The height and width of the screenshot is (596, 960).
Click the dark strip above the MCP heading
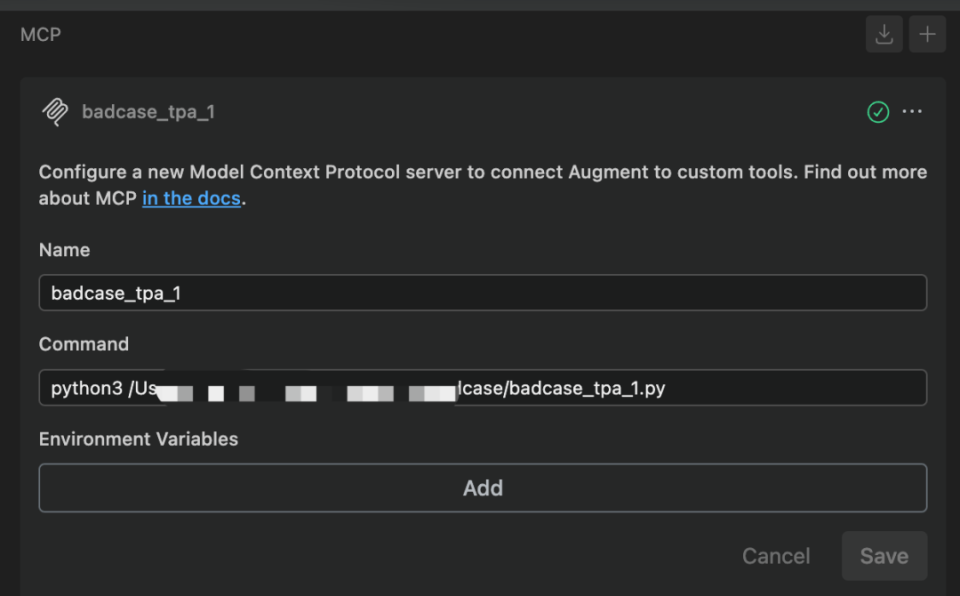[480, 5]
